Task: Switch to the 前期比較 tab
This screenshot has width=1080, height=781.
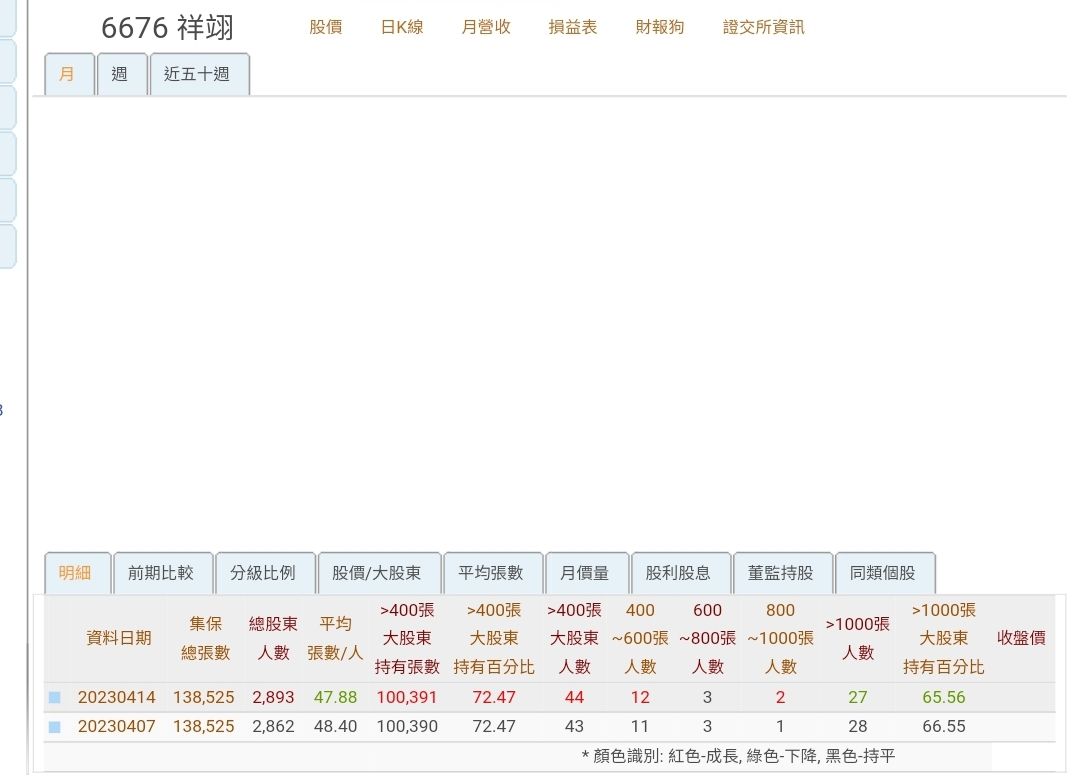Action: tap(162, 573)
